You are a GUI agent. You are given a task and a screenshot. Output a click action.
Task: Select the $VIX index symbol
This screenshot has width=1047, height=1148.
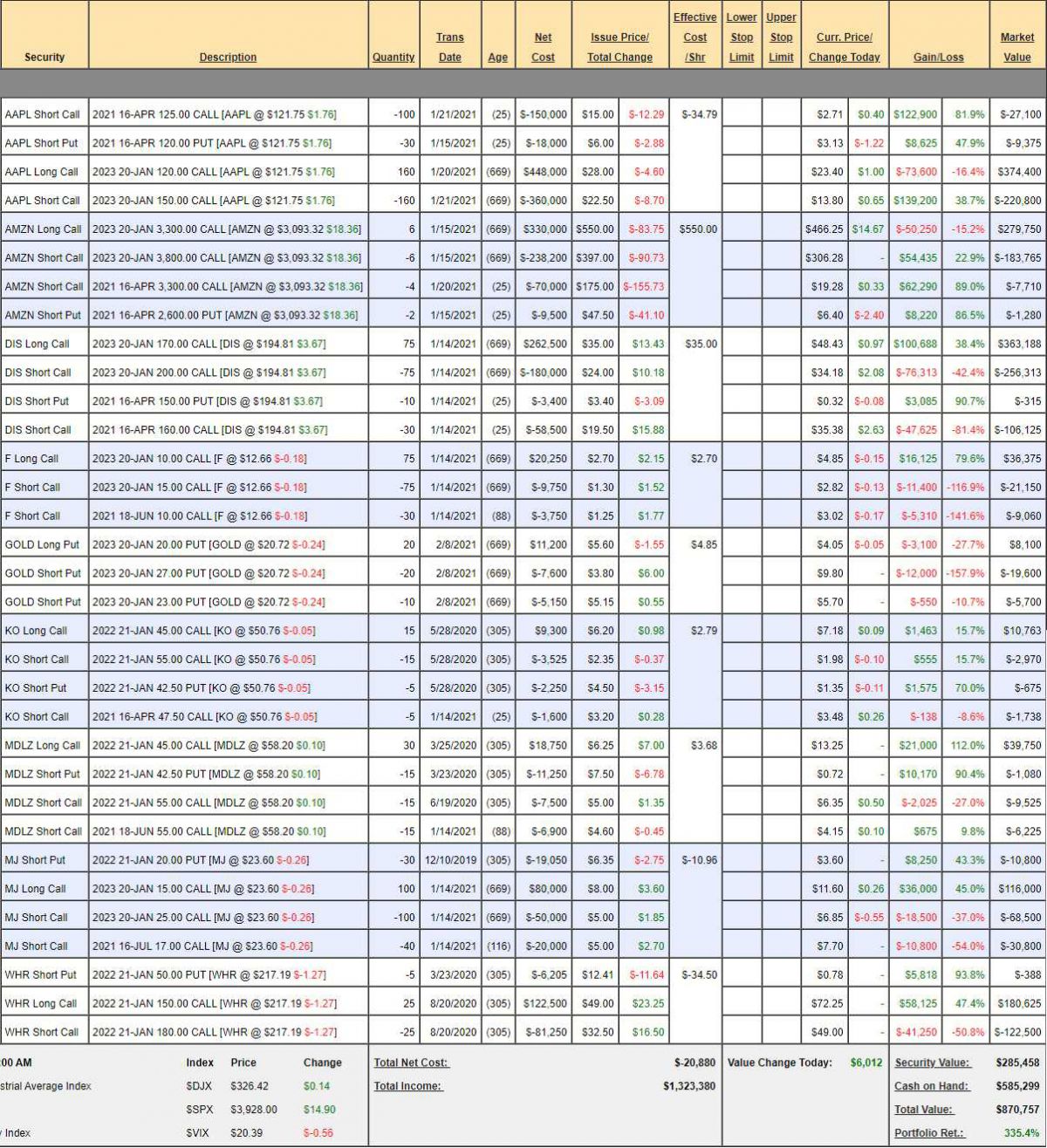[x=199, y=1133]
